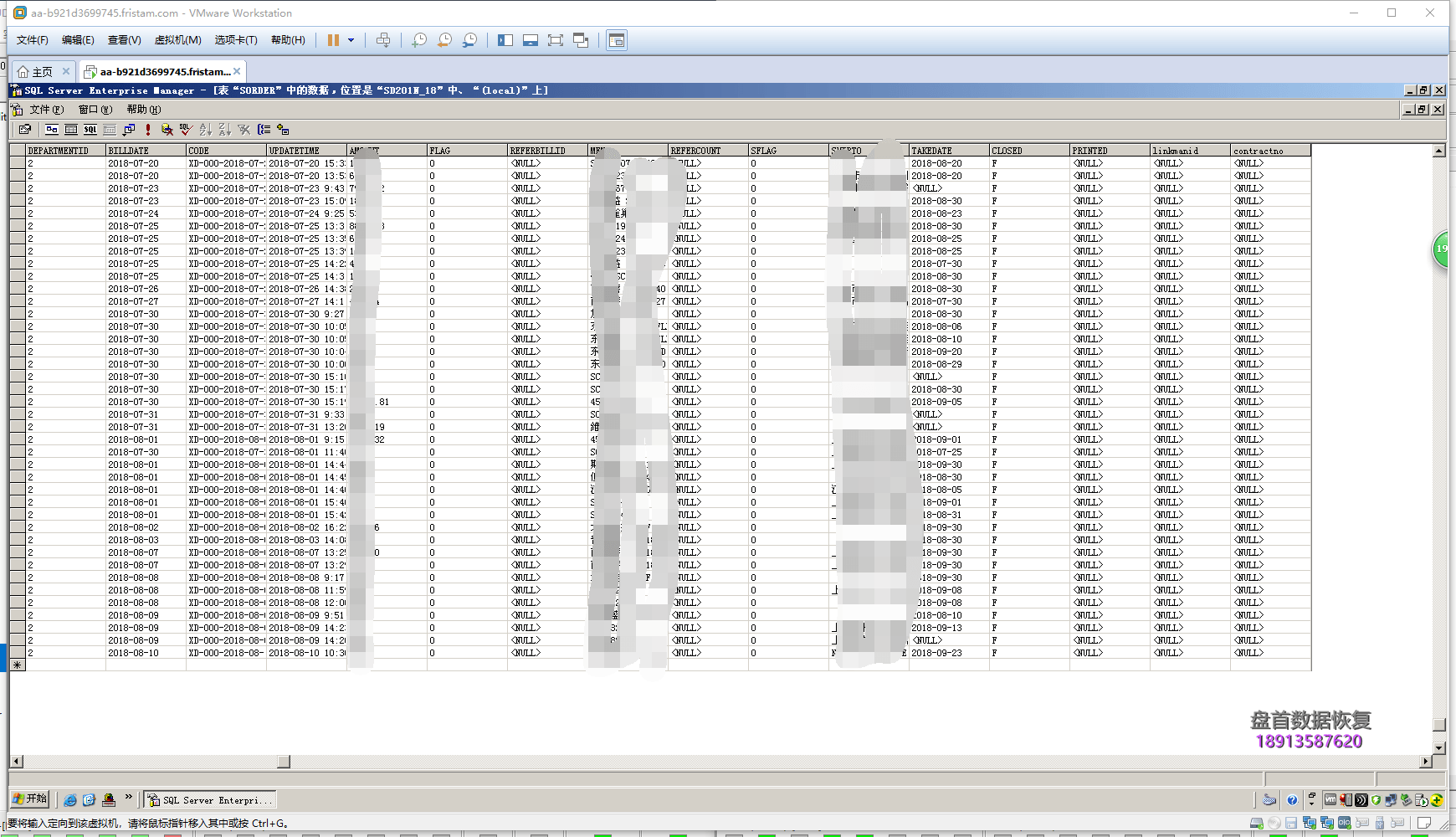Open the SQL Server Enterpri... taskbar button

click(x=209, y=800)
